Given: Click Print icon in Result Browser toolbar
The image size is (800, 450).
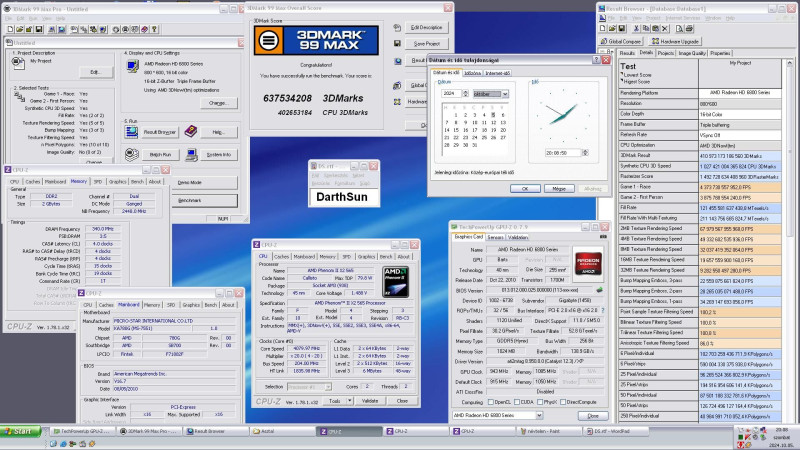Looking at the screenshot, I should point(690,29).
